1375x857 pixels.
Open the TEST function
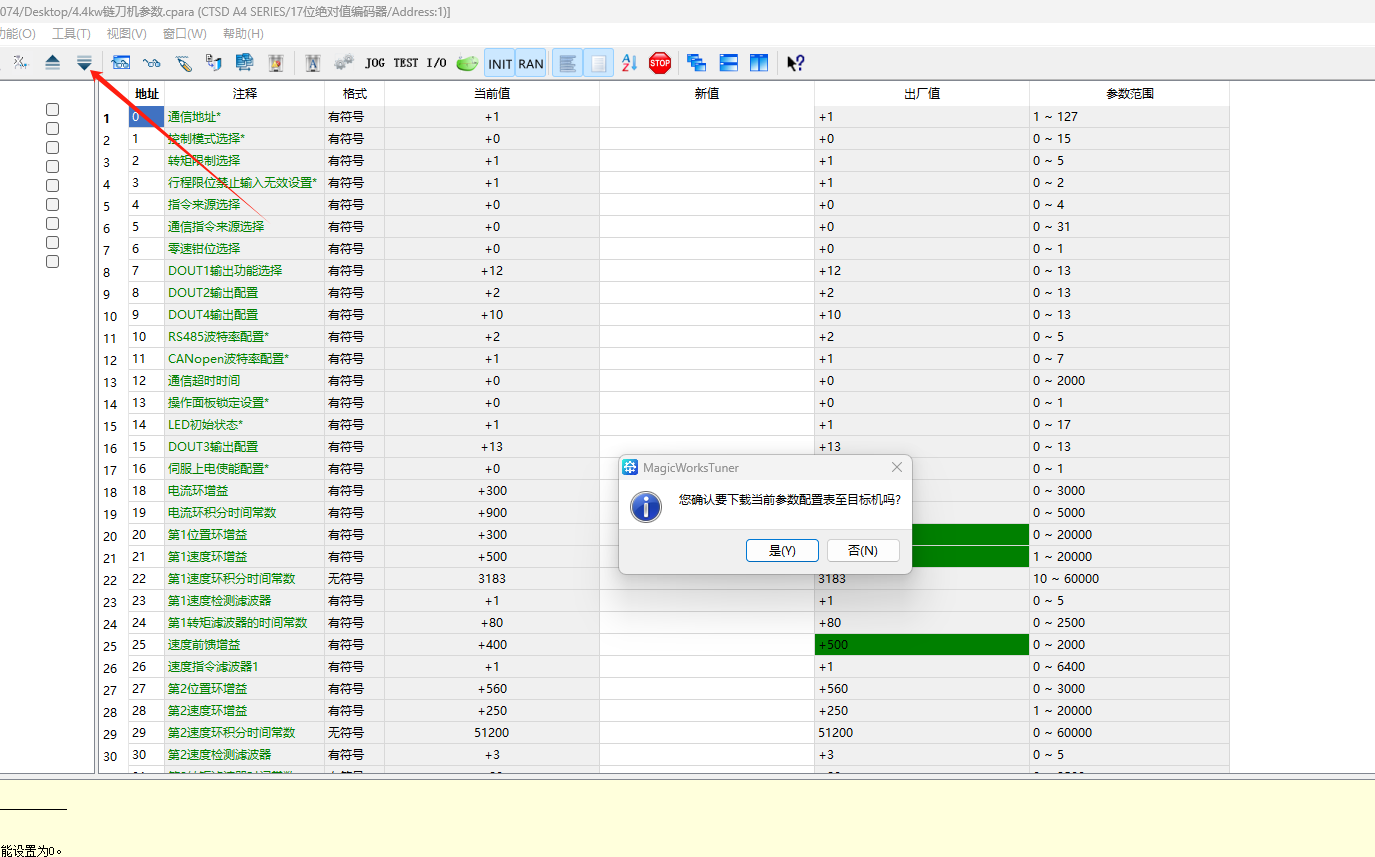pos(406,63)
